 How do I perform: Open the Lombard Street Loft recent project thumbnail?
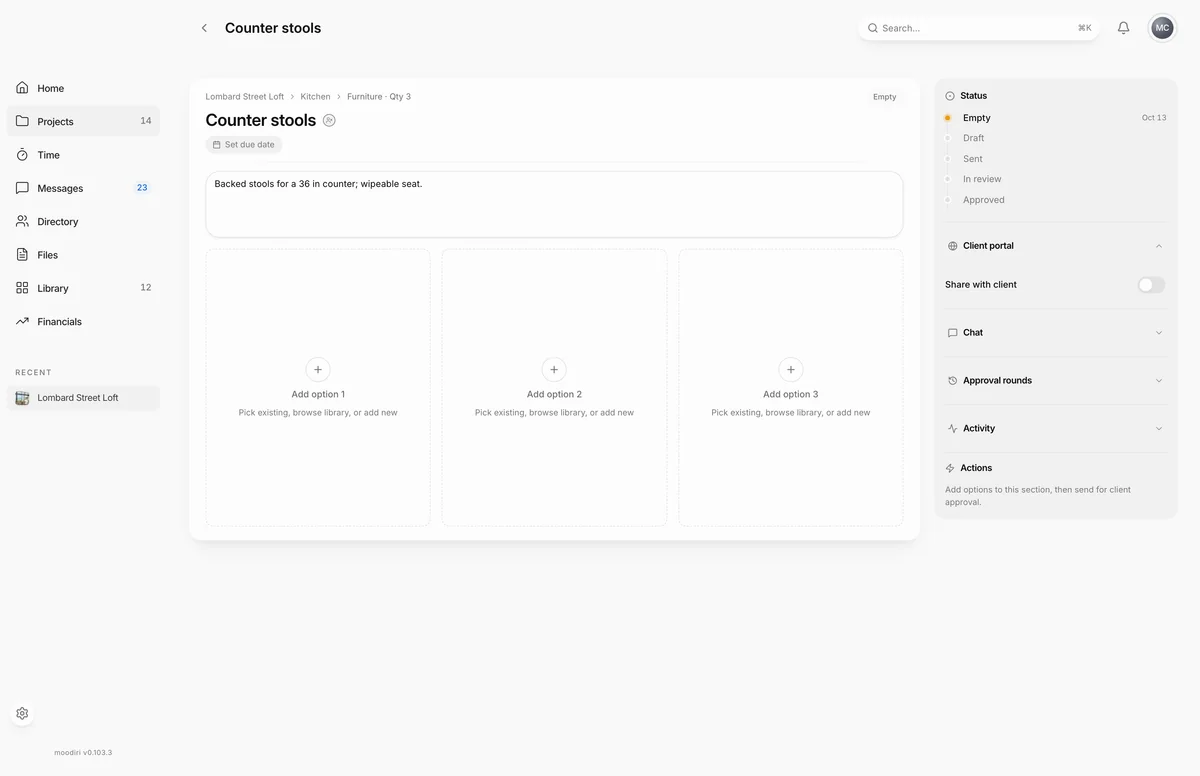(22, 398)
